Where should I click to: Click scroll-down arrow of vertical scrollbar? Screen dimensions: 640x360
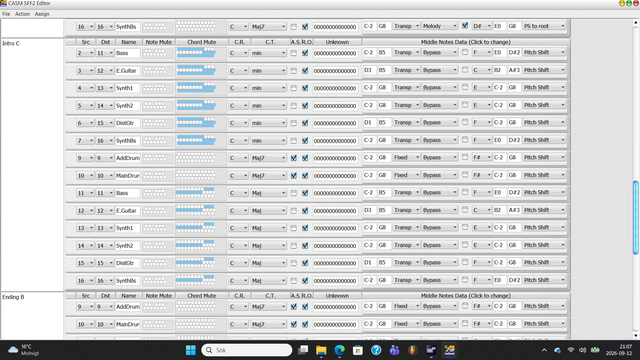point(636,336)
